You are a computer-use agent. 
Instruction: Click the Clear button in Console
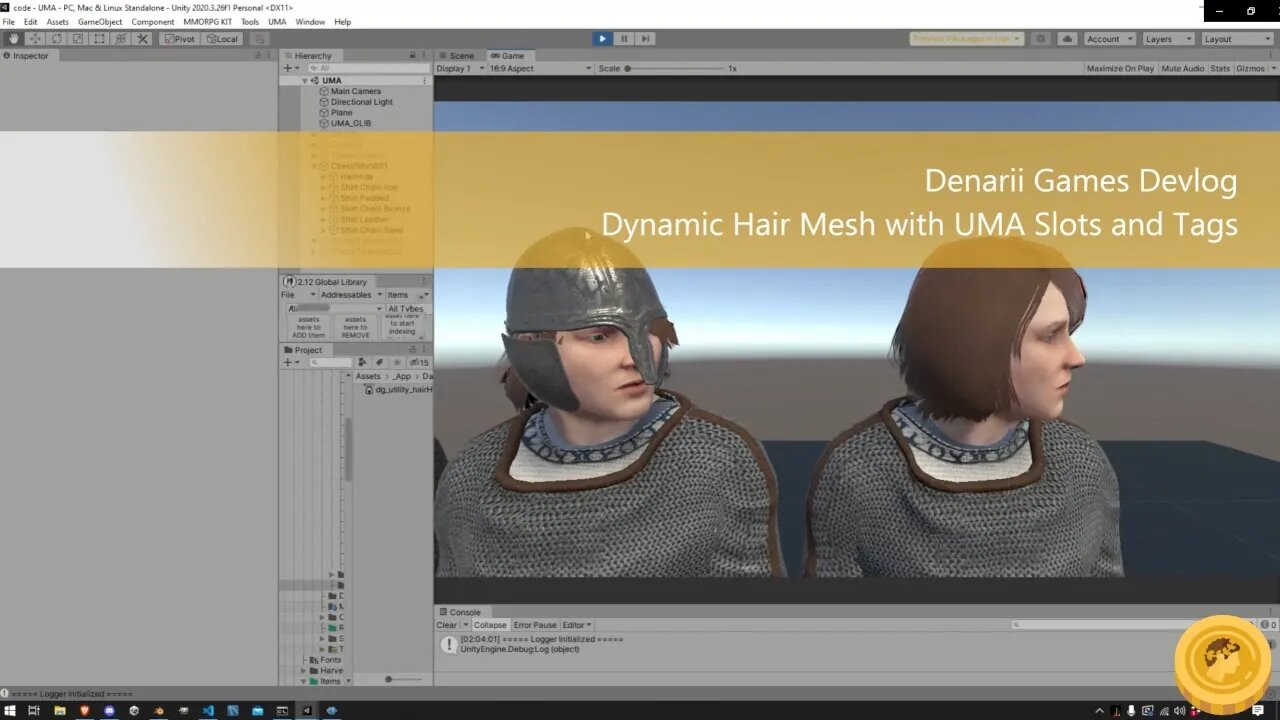[447, 625]
